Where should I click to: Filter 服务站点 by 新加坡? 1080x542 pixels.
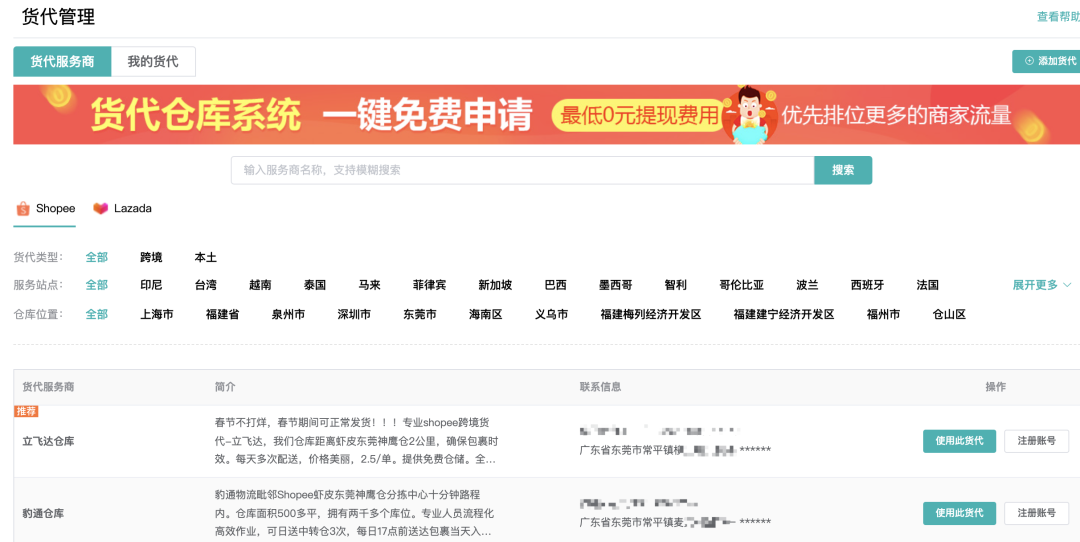(495, 285)
